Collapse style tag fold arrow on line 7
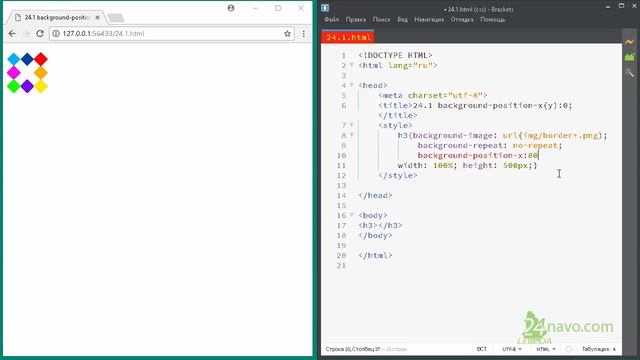The height and width of the screenshot is (360, 640). click(x=351, y=125)
